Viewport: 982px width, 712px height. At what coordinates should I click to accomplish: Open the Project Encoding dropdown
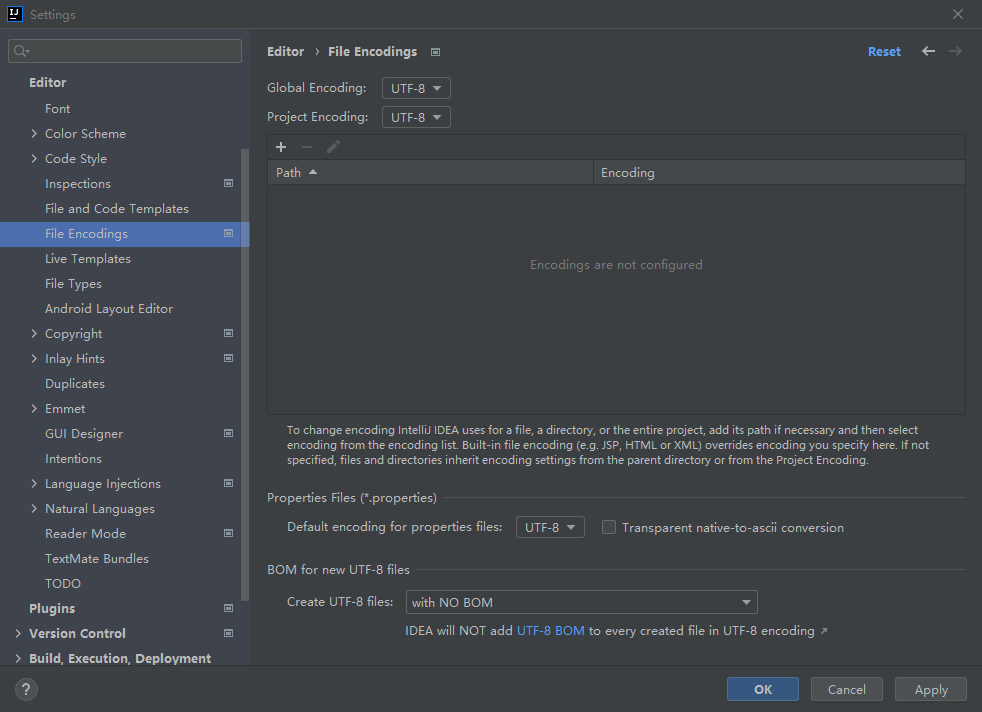click(416, 117)
